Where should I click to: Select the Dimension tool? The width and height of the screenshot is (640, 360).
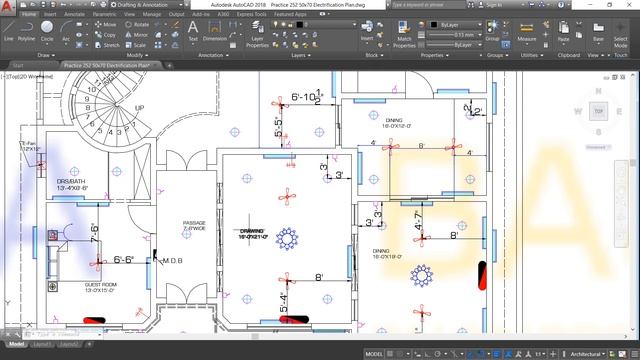coord(215,31)
